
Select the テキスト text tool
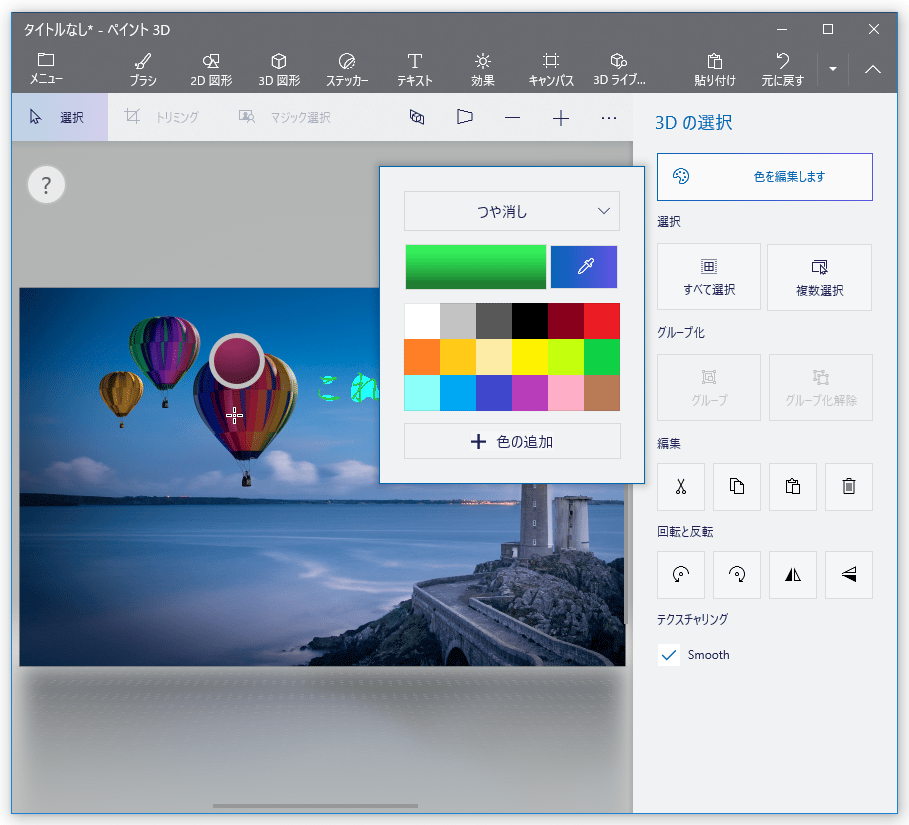click(414, 69)
